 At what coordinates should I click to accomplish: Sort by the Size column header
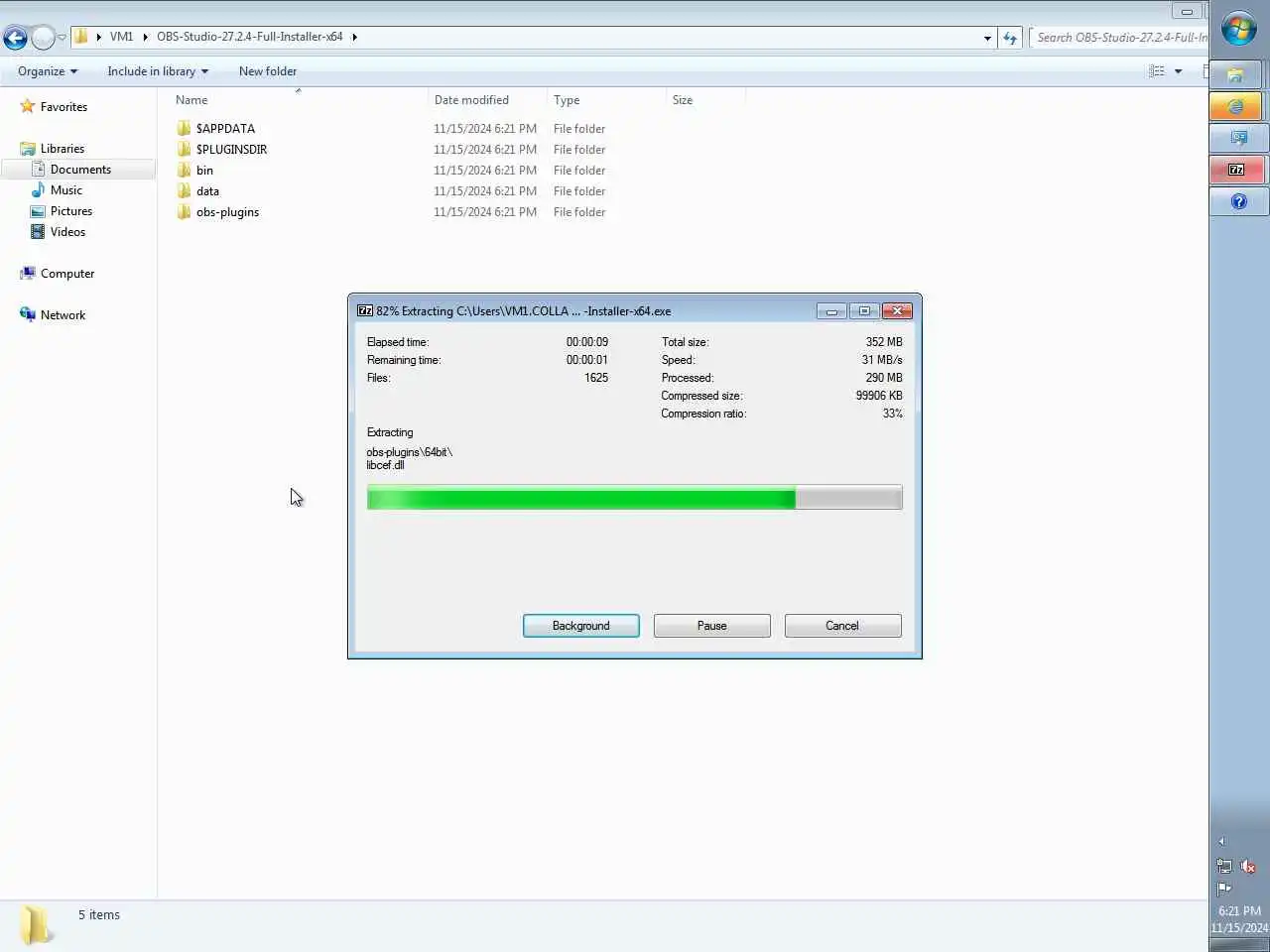pyautogui.click(x=705, y=100)
